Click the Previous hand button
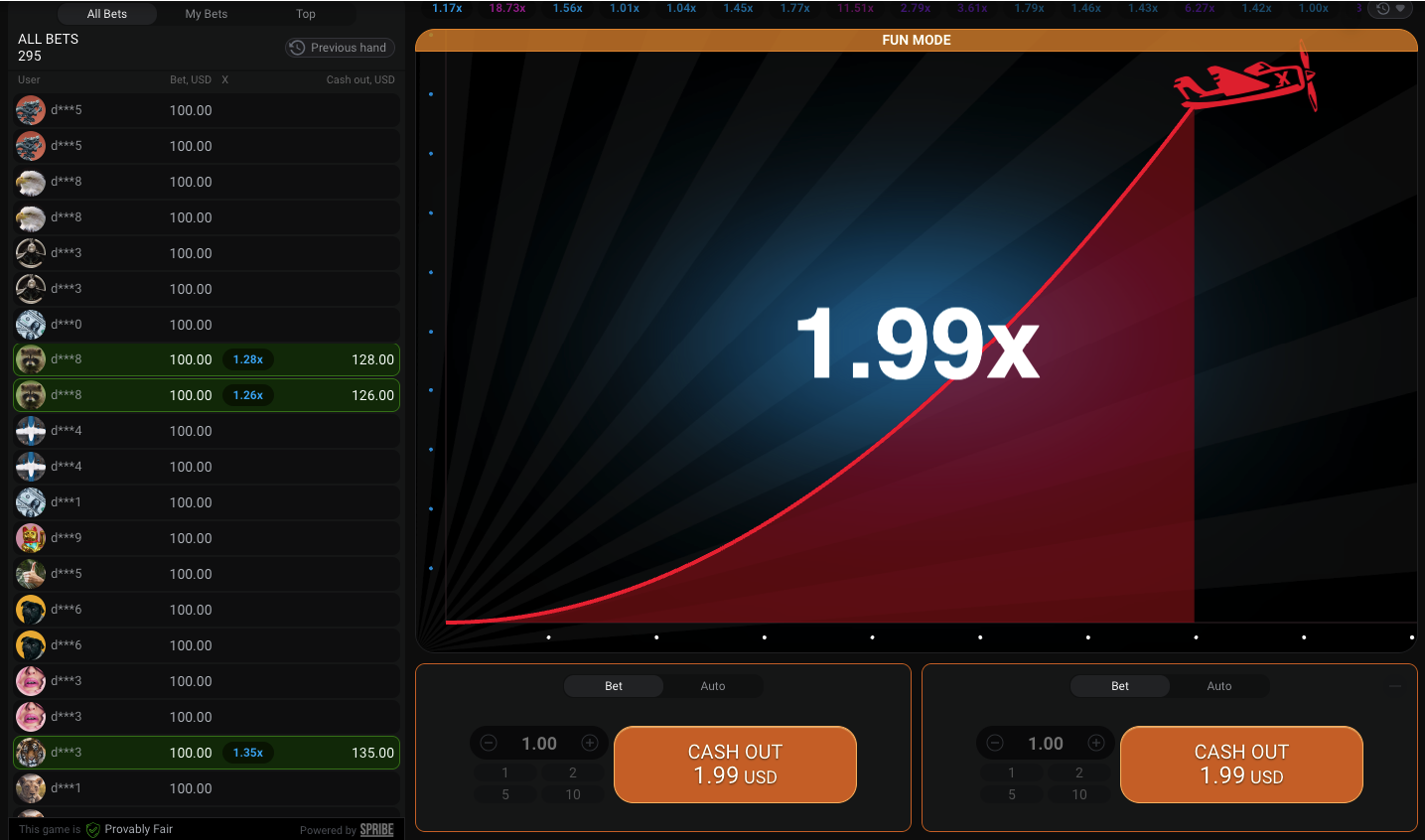 340,47
